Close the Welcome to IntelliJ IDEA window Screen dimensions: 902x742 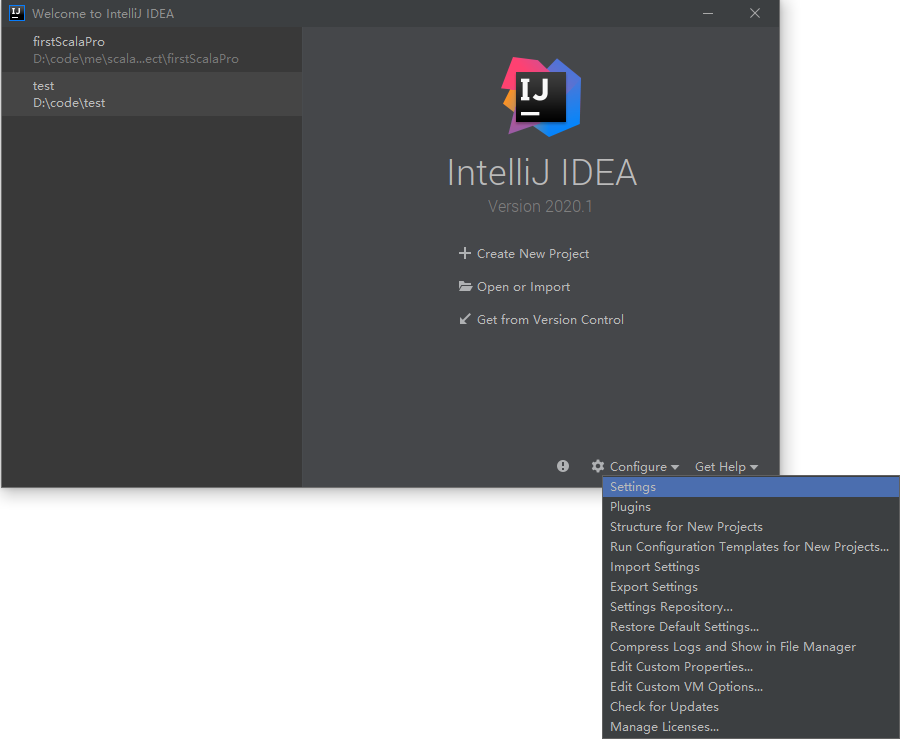point(755,13)
